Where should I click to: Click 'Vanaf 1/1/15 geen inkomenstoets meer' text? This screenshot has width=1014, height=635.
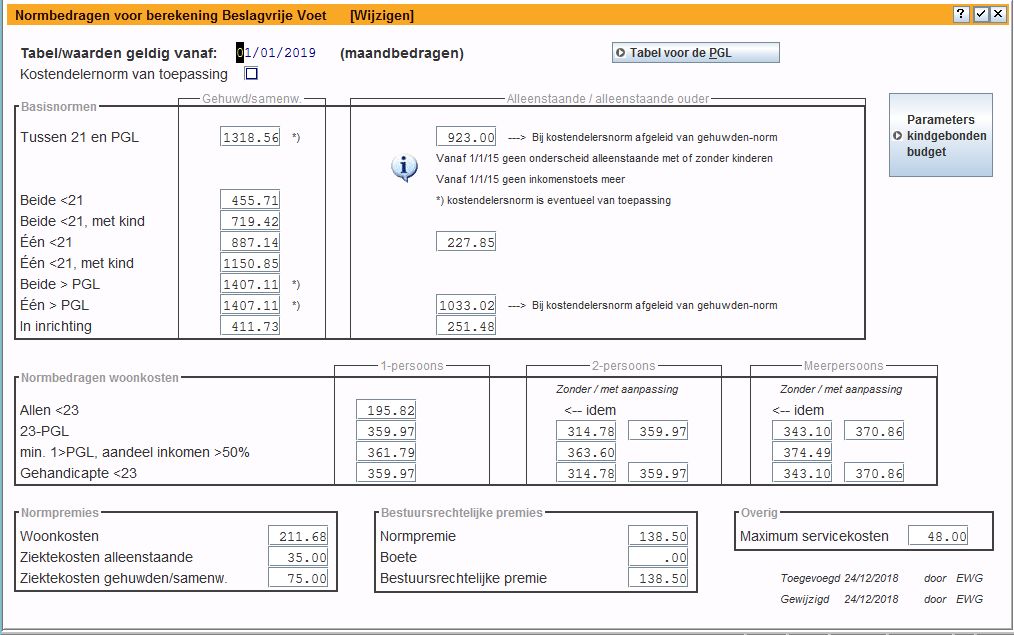[x=530, y=179]
